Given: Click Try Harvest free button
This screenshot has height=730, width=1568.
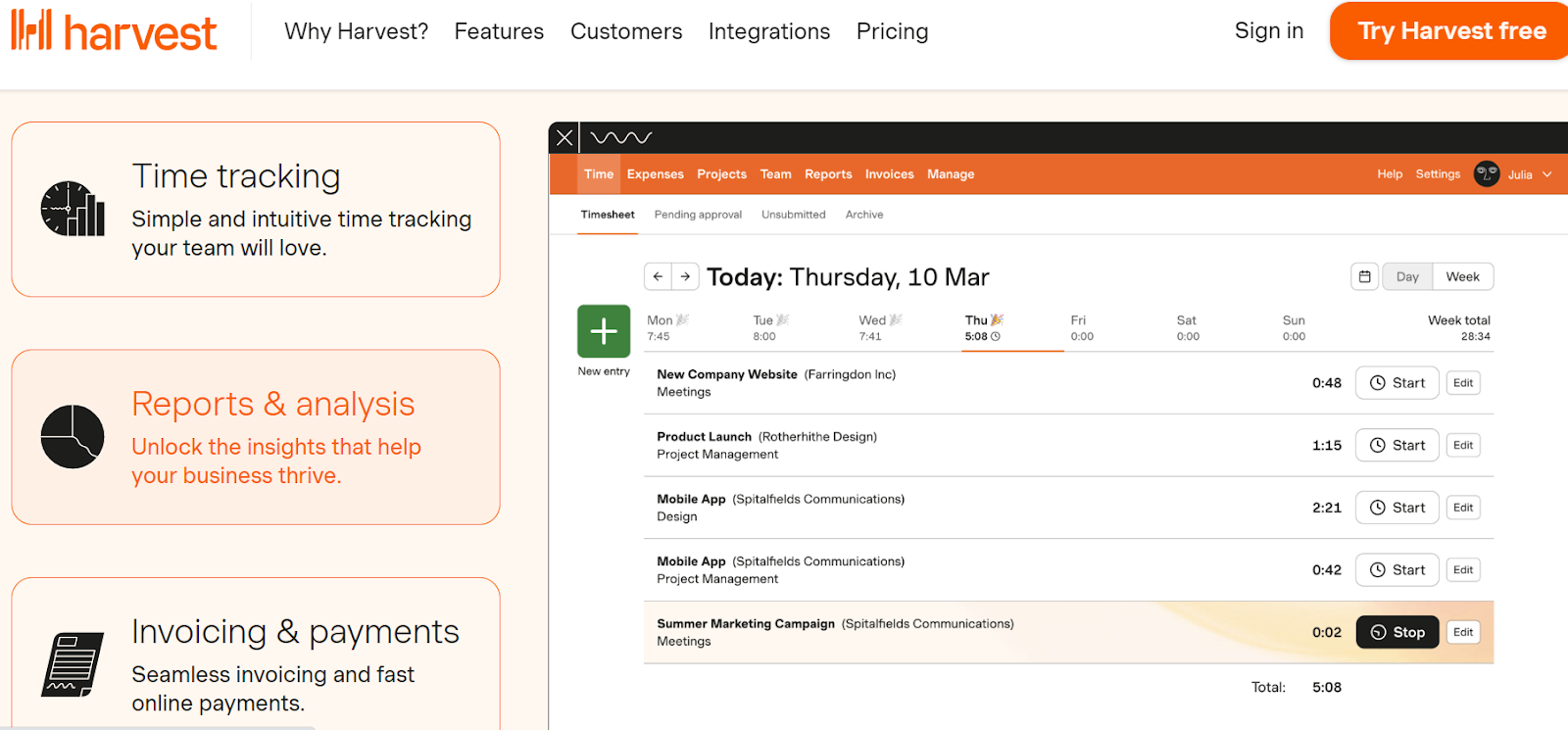Looking at the screenshot, I should 1450,30.
